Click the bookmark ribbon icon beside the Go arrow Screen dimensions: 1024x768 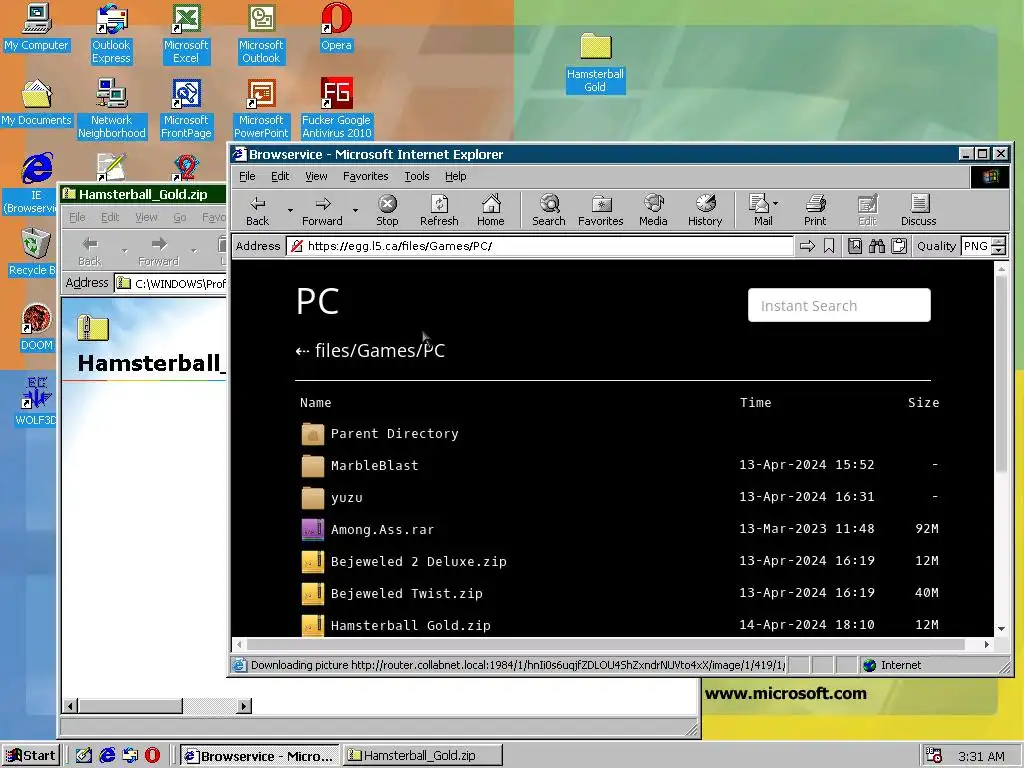(829, 246)
